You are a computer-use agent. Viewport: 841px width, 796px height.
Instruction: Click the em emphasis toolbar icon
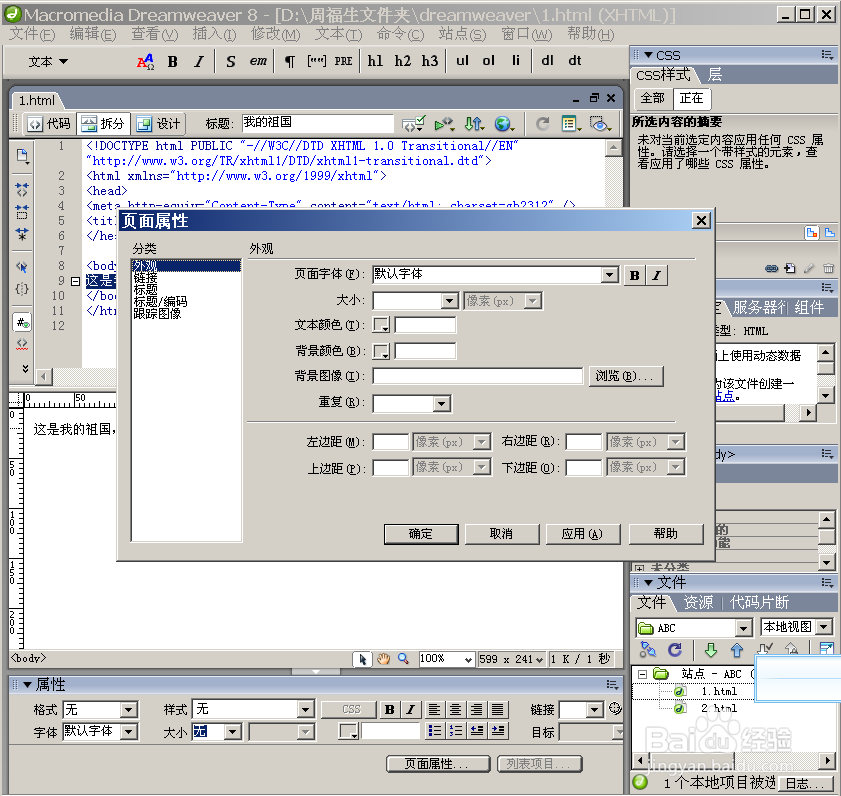click(x=258, y=62)
